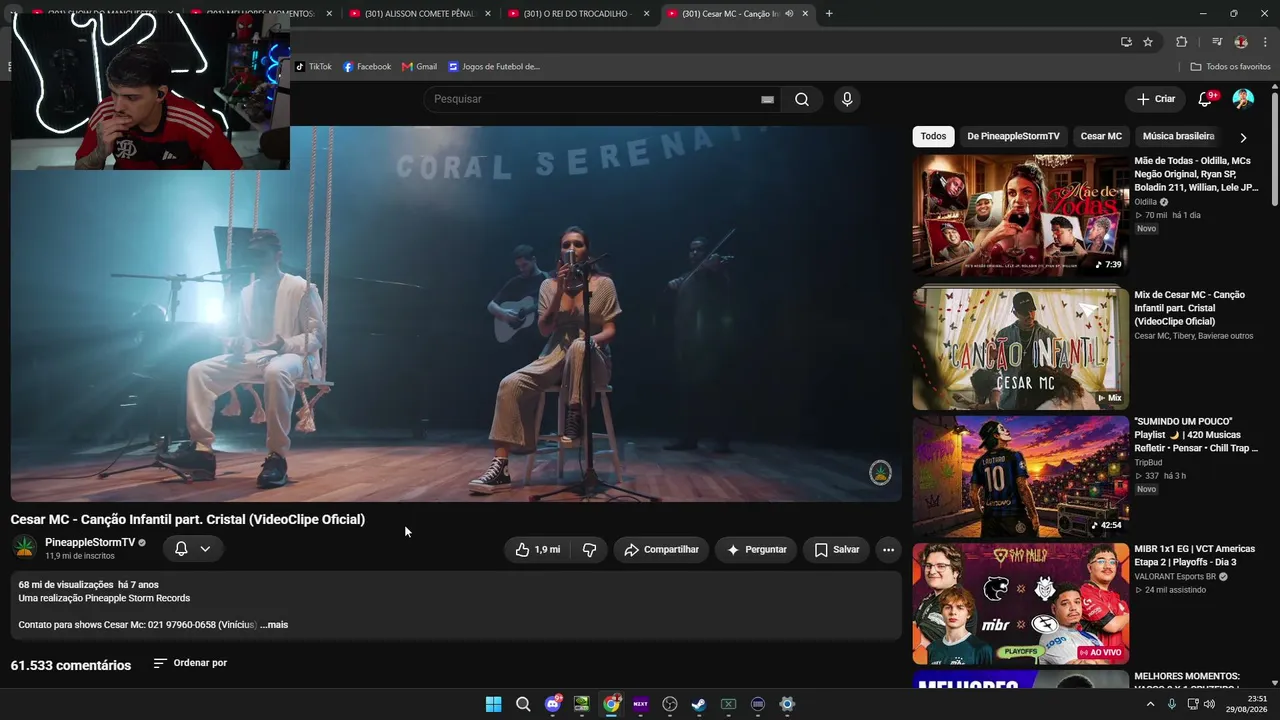The image size is (1280, 720).
Task: Mute the Cesar MC tab audio icon
Action: click(789, 14)
